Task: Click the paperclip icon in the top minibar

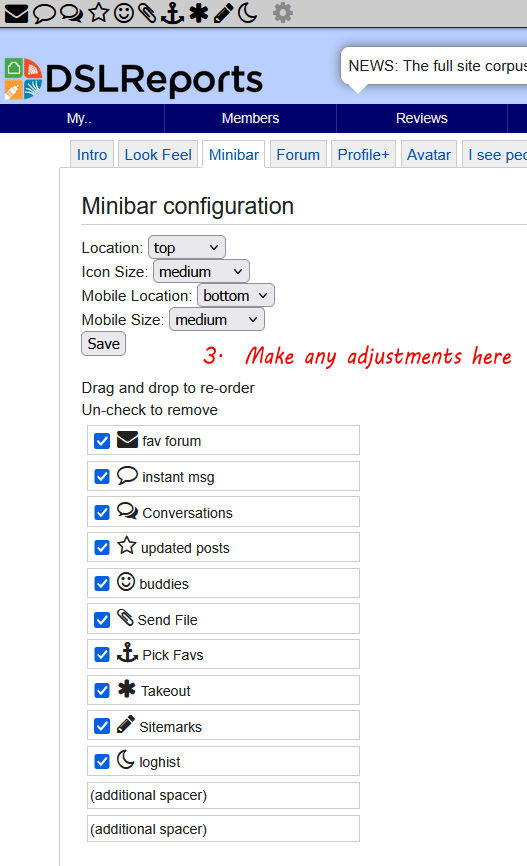Action: pos(147,13)
